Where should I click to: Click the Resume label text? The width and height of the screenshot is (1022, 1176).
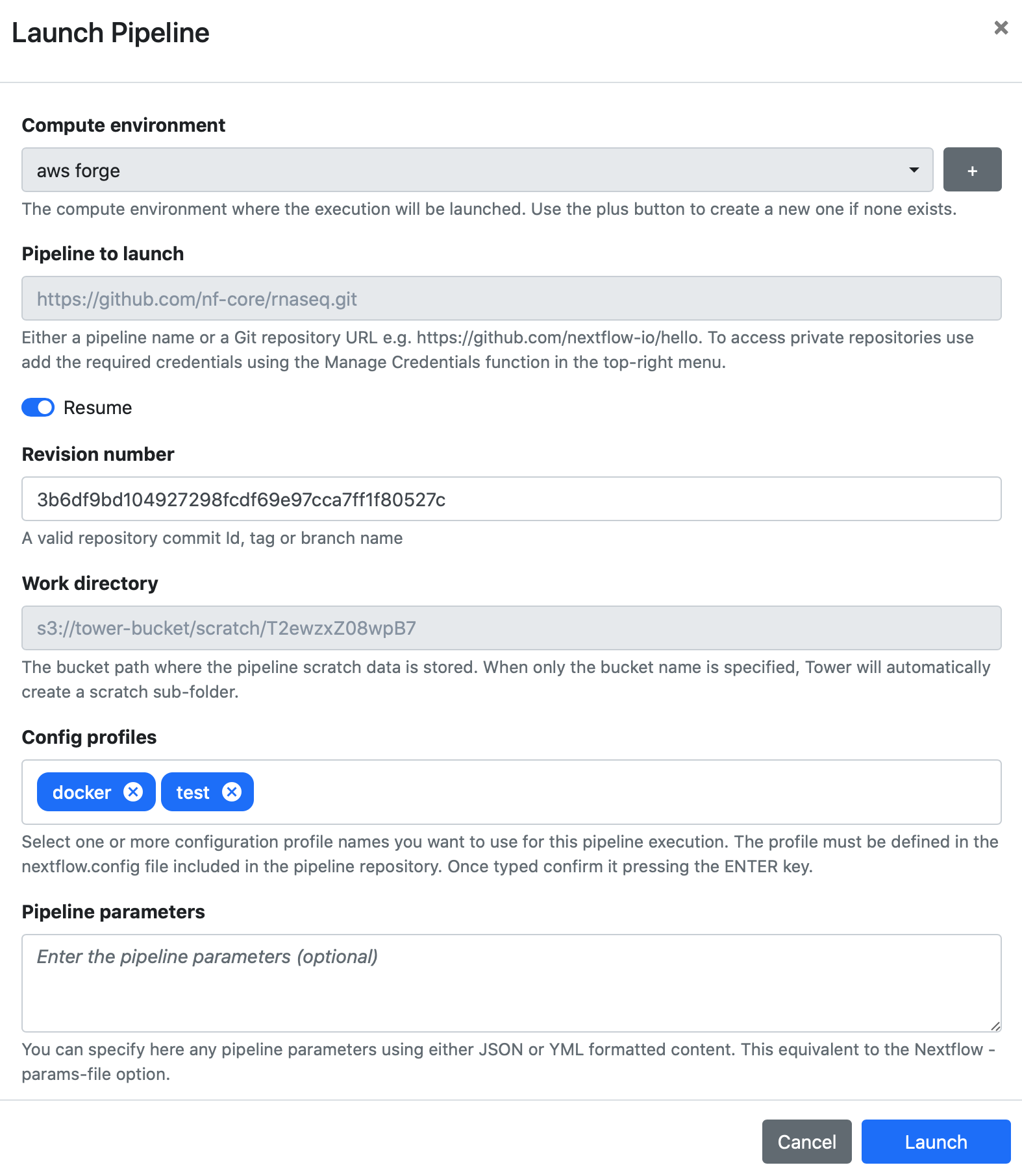point(97,408)
